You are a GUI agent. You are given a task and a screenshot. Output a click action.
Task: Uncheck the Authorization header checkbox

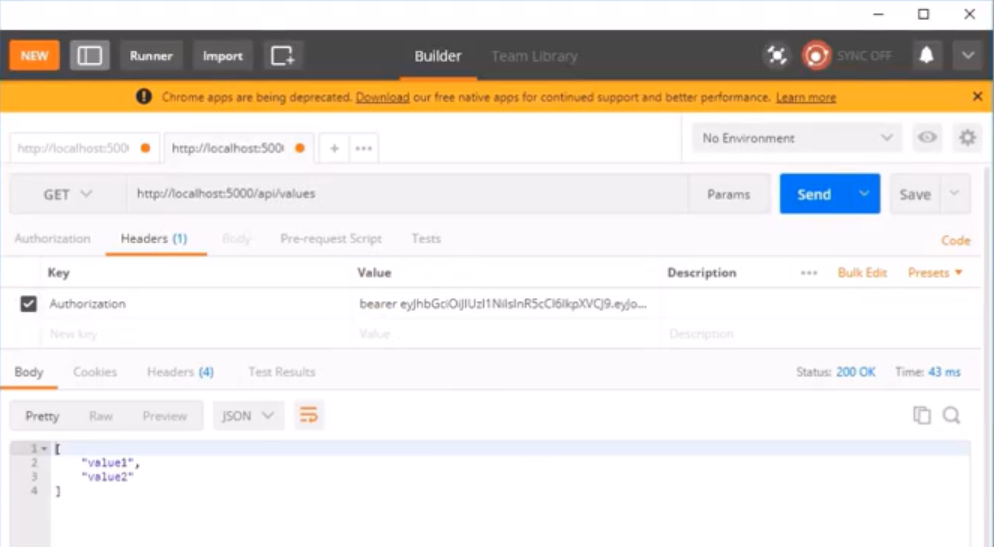29,304
